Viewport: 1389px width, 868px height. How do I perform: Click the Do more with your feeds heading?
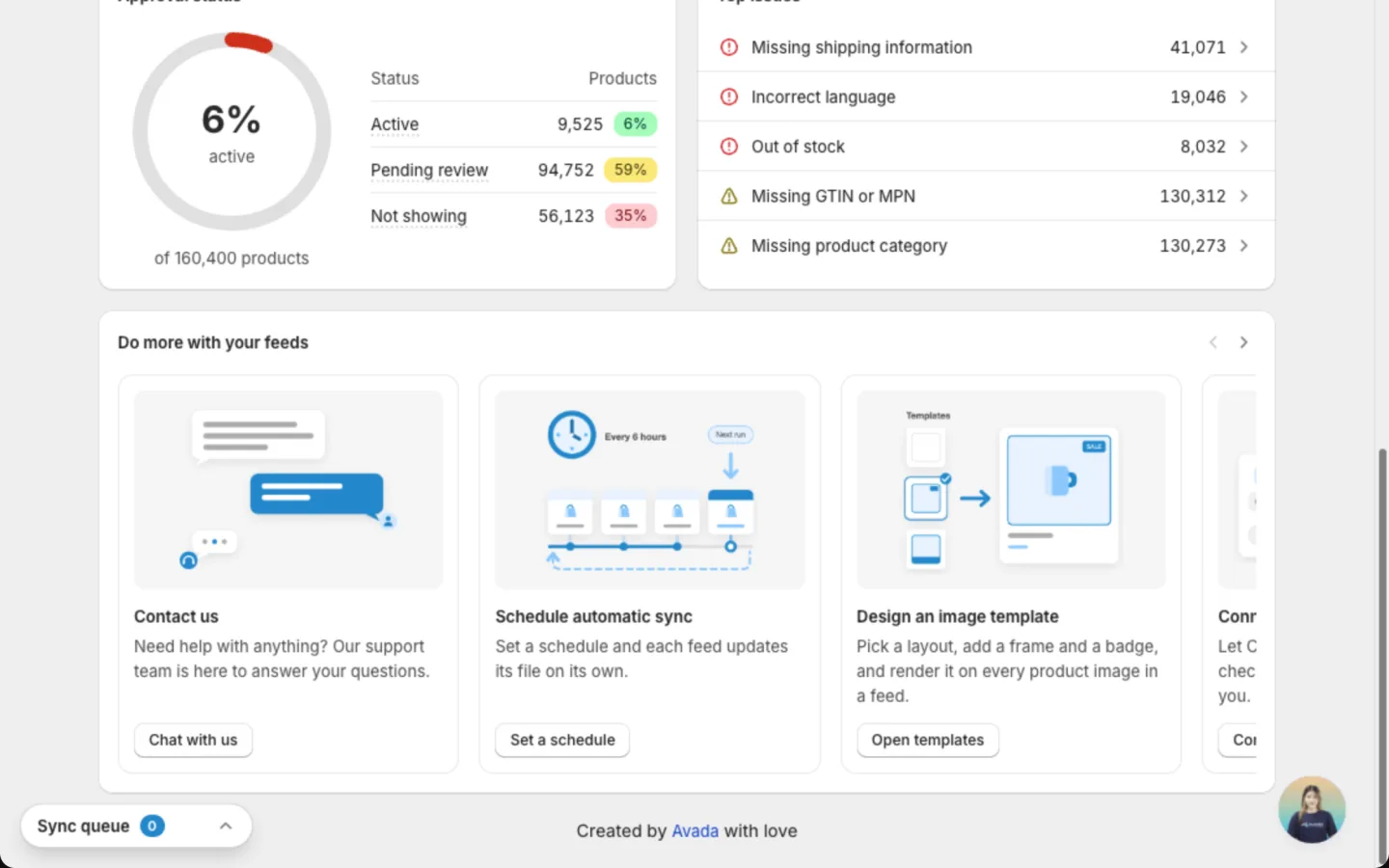(213, 342)
